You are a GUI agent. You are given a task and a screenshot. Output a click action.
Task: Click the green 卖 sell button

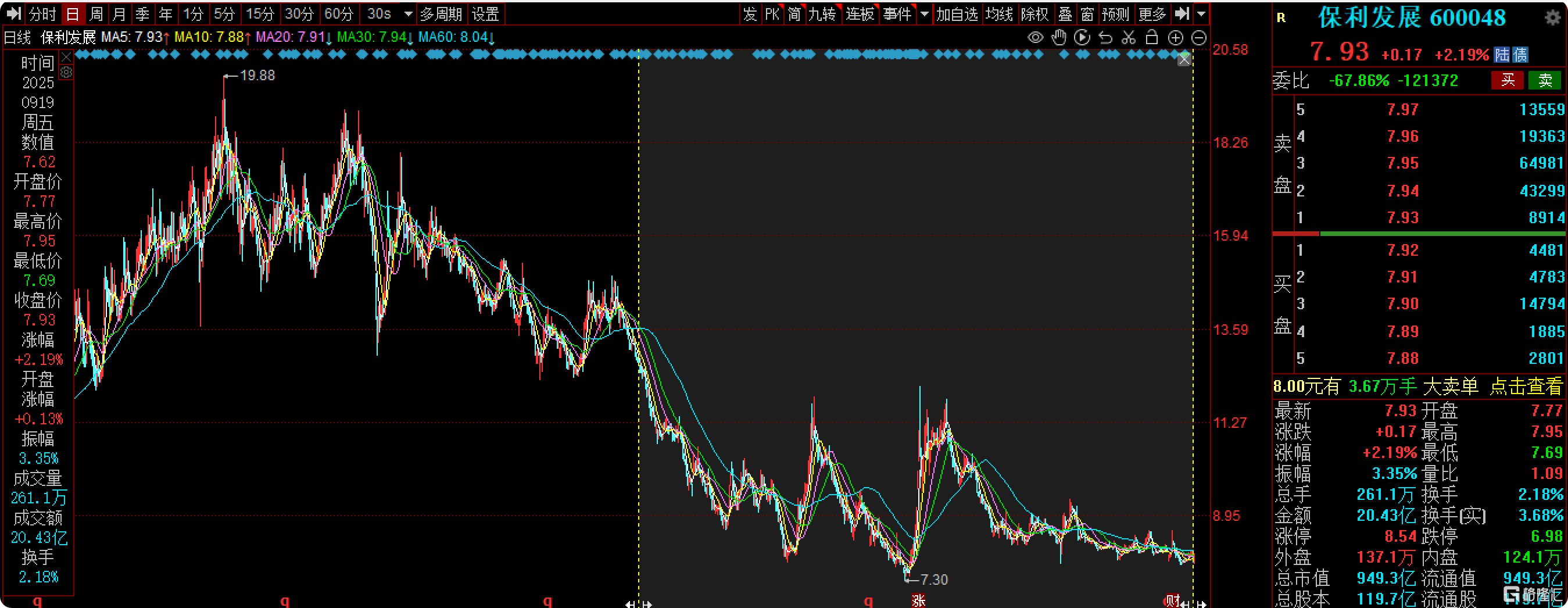click(1545, 80)
